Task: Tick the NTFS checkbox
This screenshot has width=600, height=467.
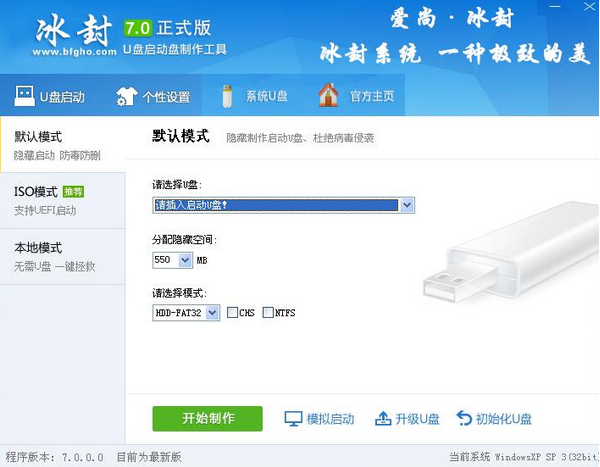Action: click(x=268, y=313)
